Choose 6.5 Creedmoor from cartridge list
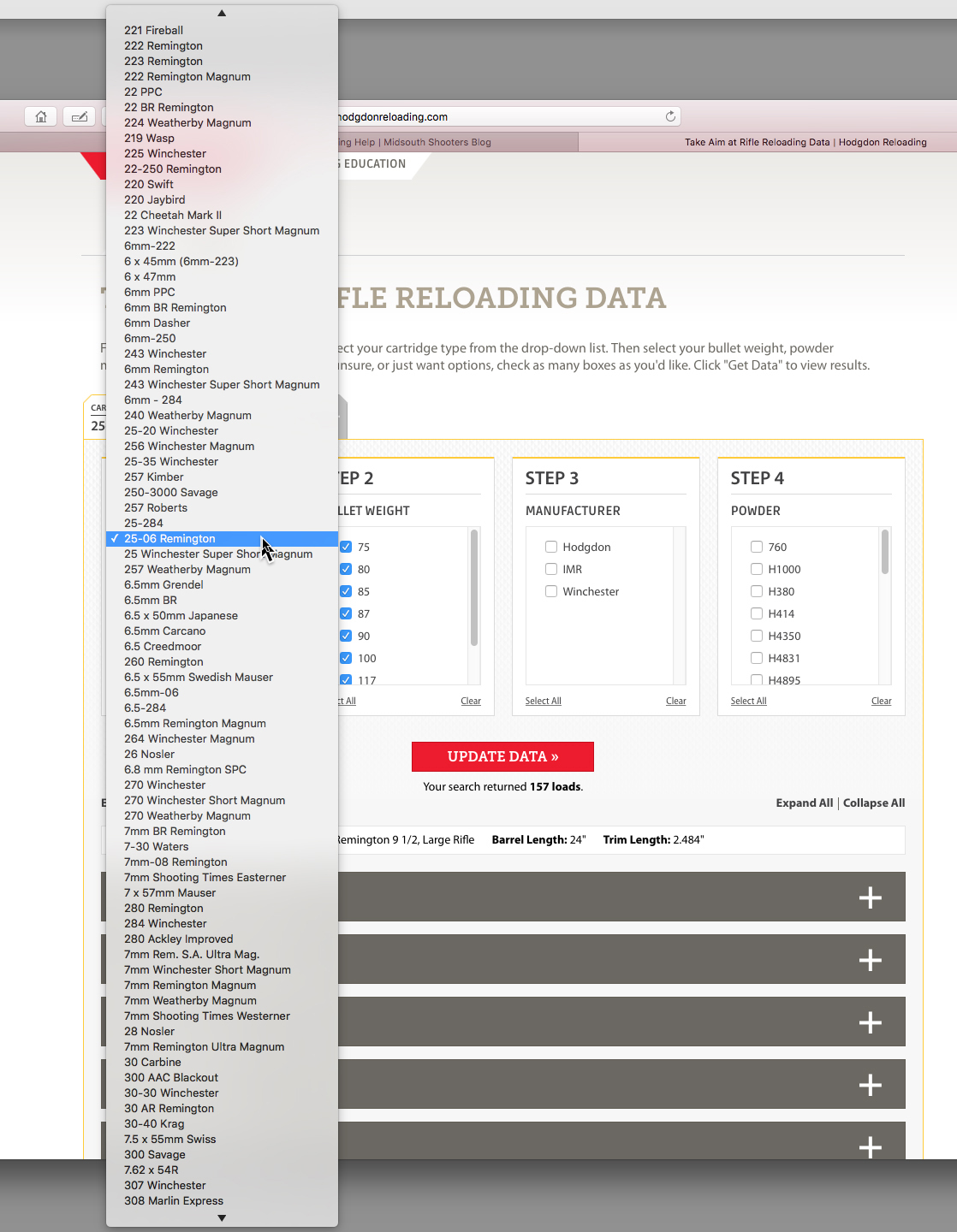 (222, 647)
